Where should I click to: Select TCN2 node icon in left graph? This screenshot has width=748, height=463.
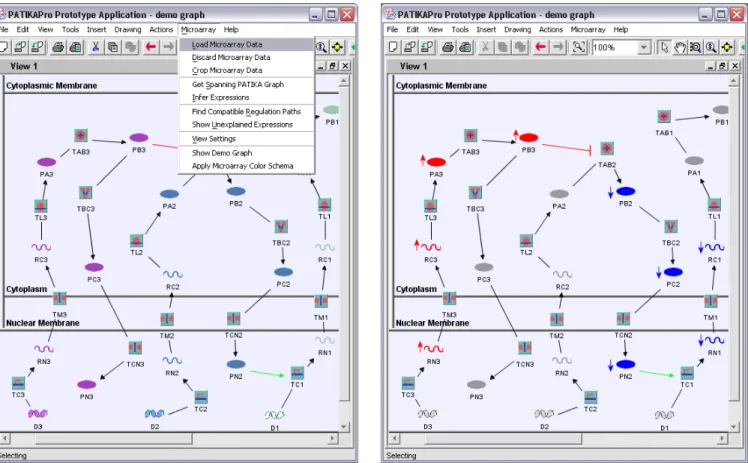[233, 319]
